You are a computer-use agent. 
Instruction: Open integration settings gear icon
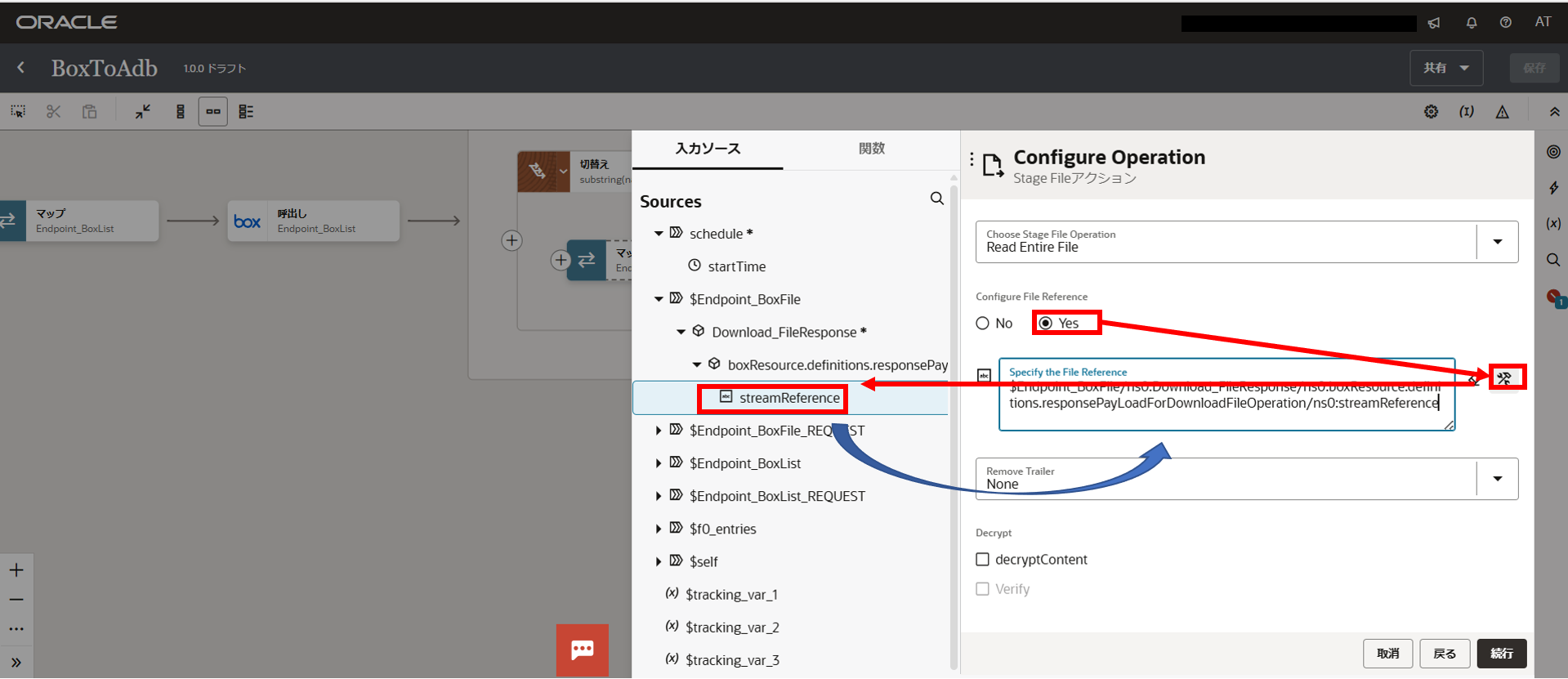(x=1432, y=112)
